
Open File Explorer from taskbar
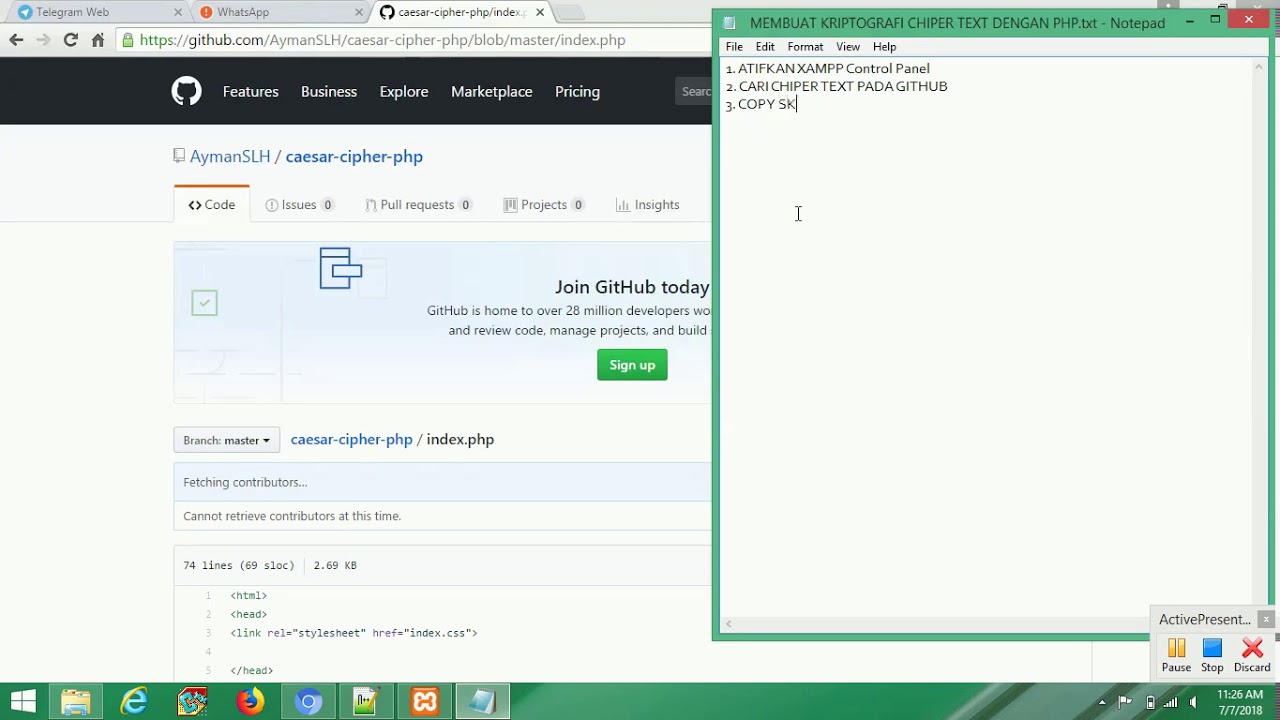coord(76,702)
